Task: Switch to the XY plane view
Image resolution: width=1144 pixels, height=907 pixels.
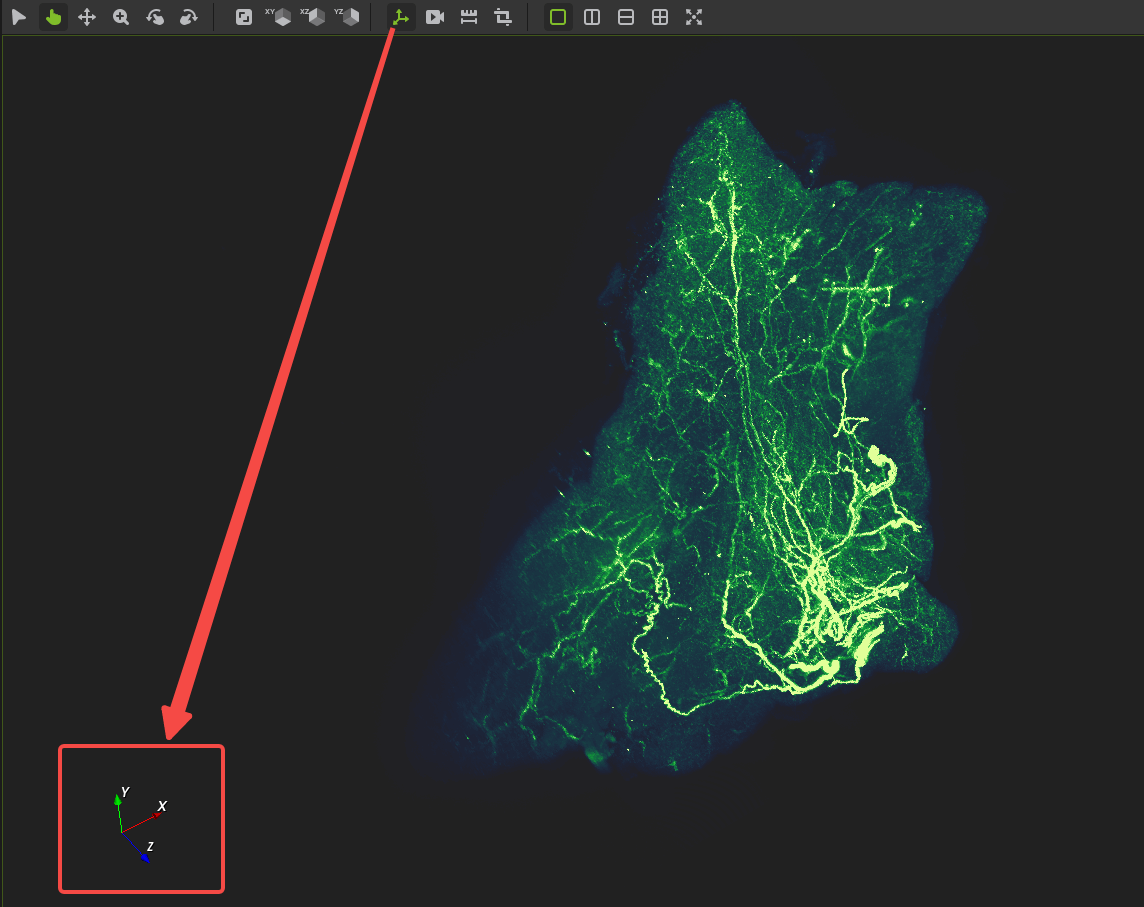Action: coord(278,17)
